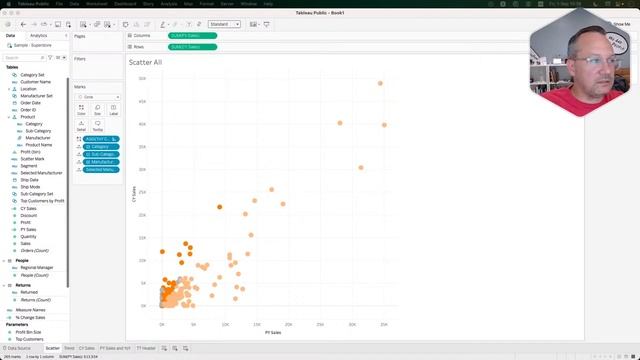The width and height of the screenshot is (640, 360).
Task: Switch to the CY Sales sheet tab
Action: 87,348
